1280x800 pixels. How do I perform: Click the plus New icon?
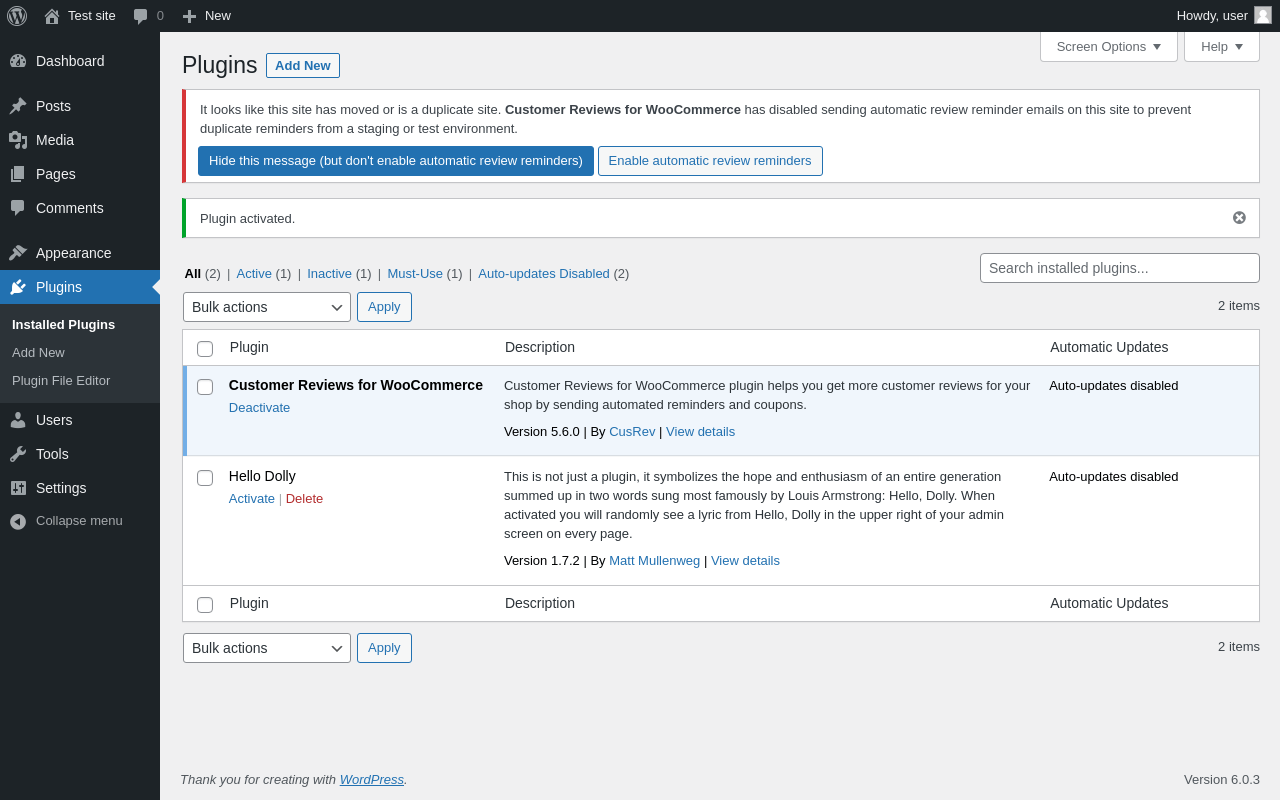(x=189, y=16)
